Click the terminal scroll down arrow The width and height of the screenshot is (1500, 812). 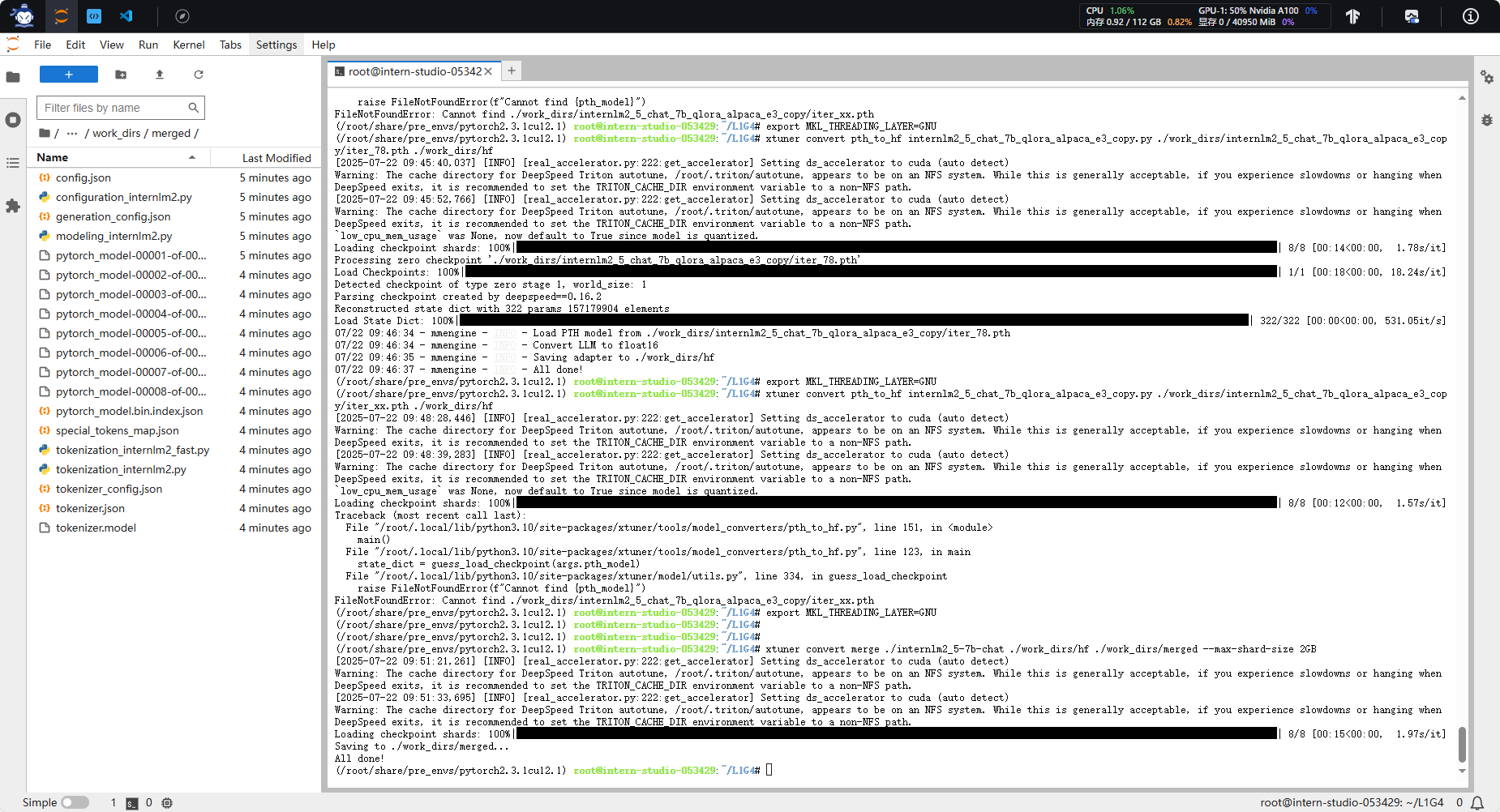pyautogui.click(x=1462, y=771)
